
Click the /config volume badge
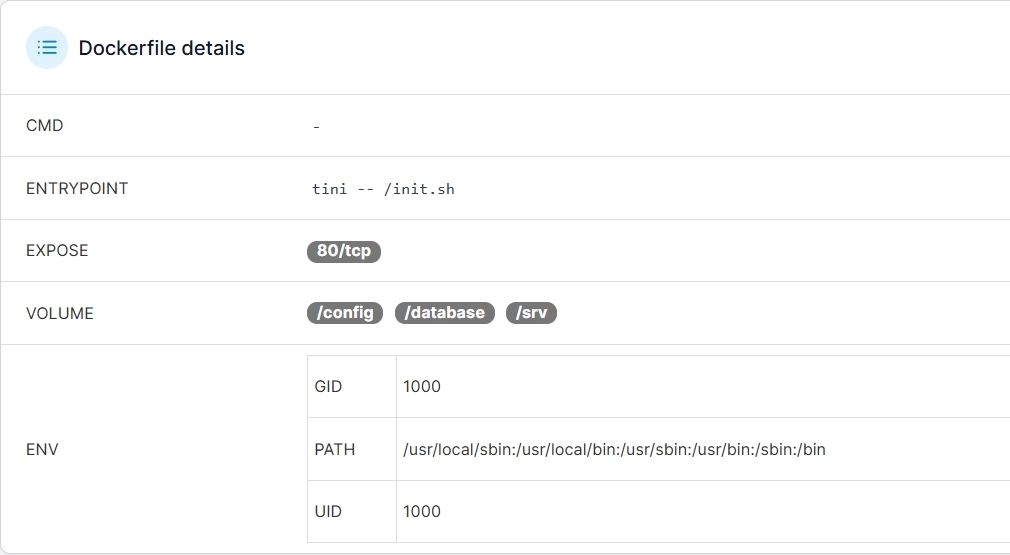[345, 313]
